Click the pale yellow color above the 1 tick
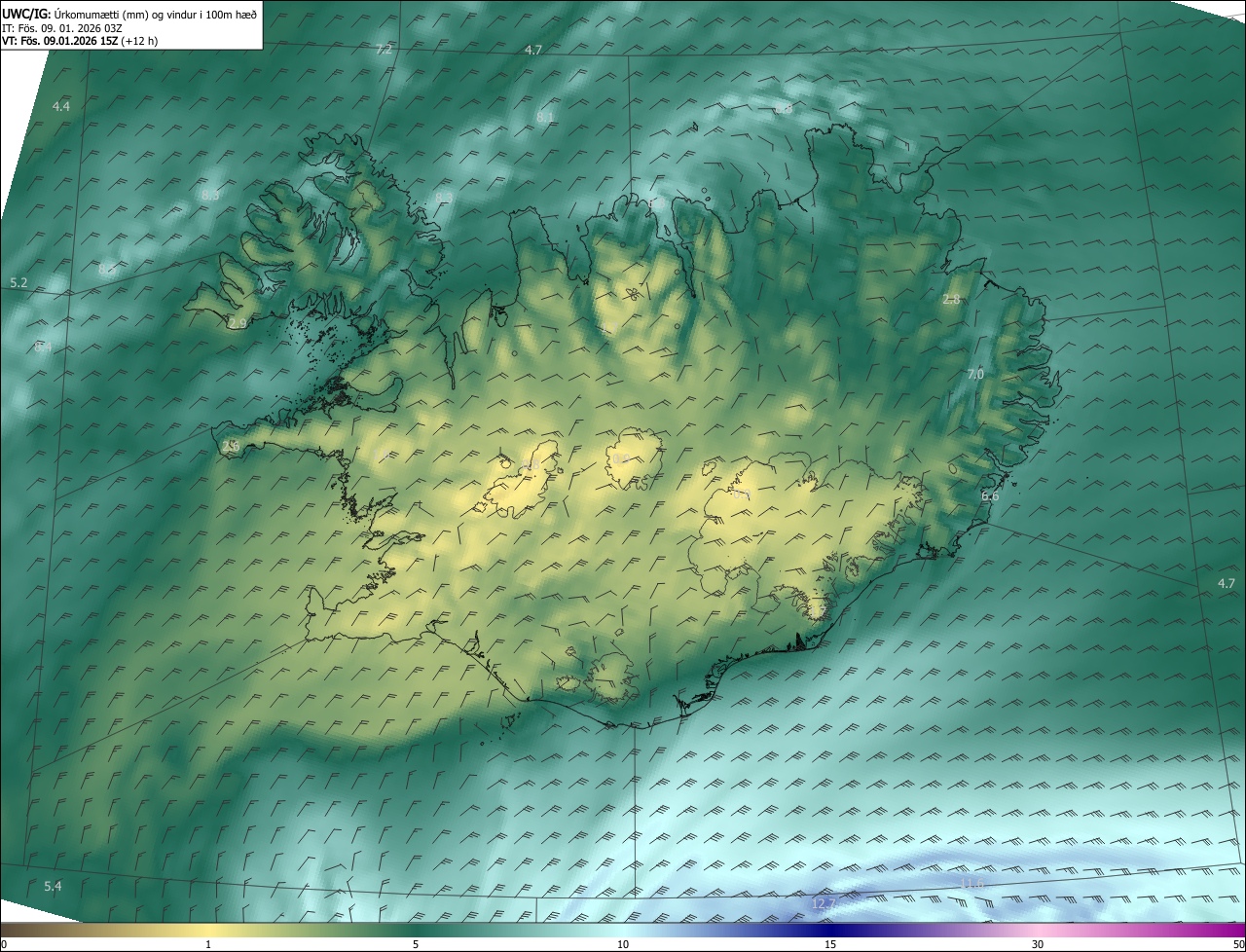The width and height of the screenshot is (1246, 952). pyautogui.click(x=208, y=930)
